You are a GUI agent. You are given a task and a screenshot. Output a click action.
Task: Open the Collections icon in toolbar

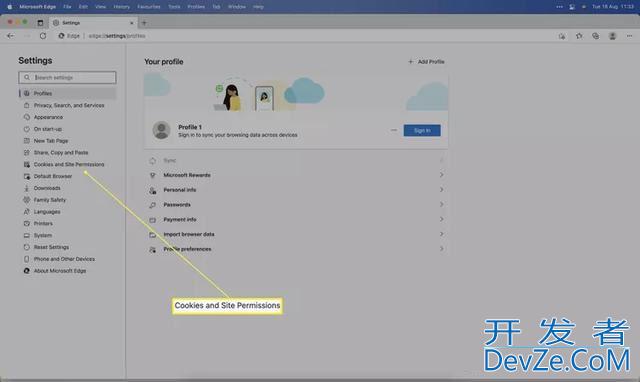click(596, 36)
